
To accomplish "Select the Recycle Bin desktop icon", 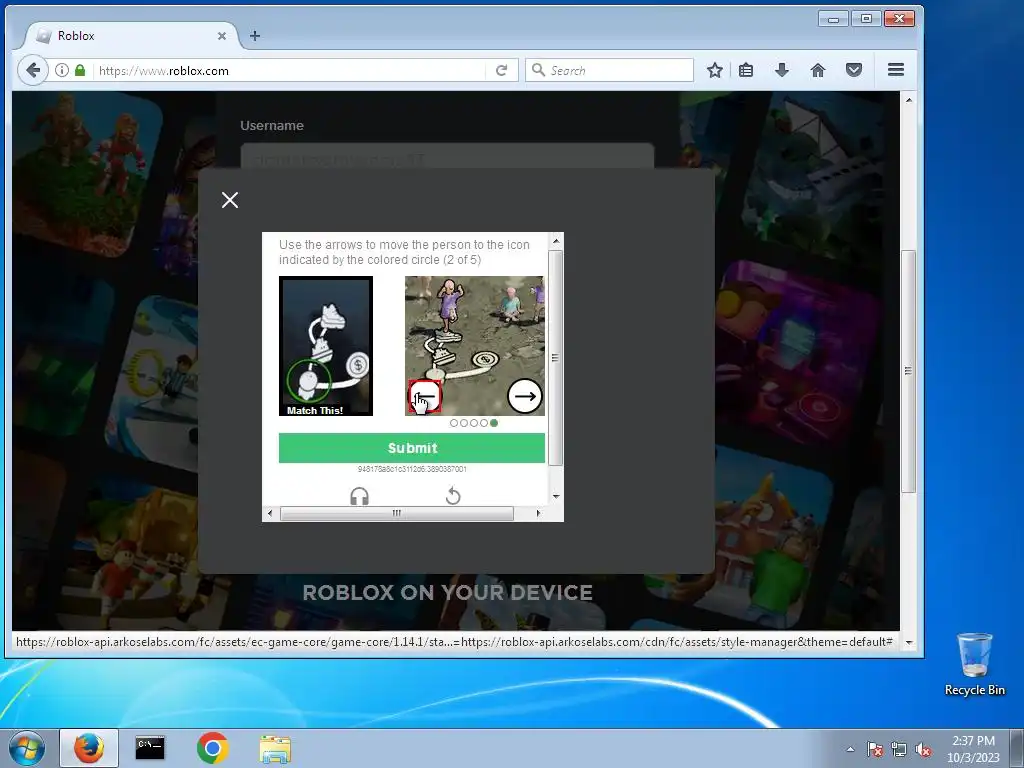I will 974,664.
